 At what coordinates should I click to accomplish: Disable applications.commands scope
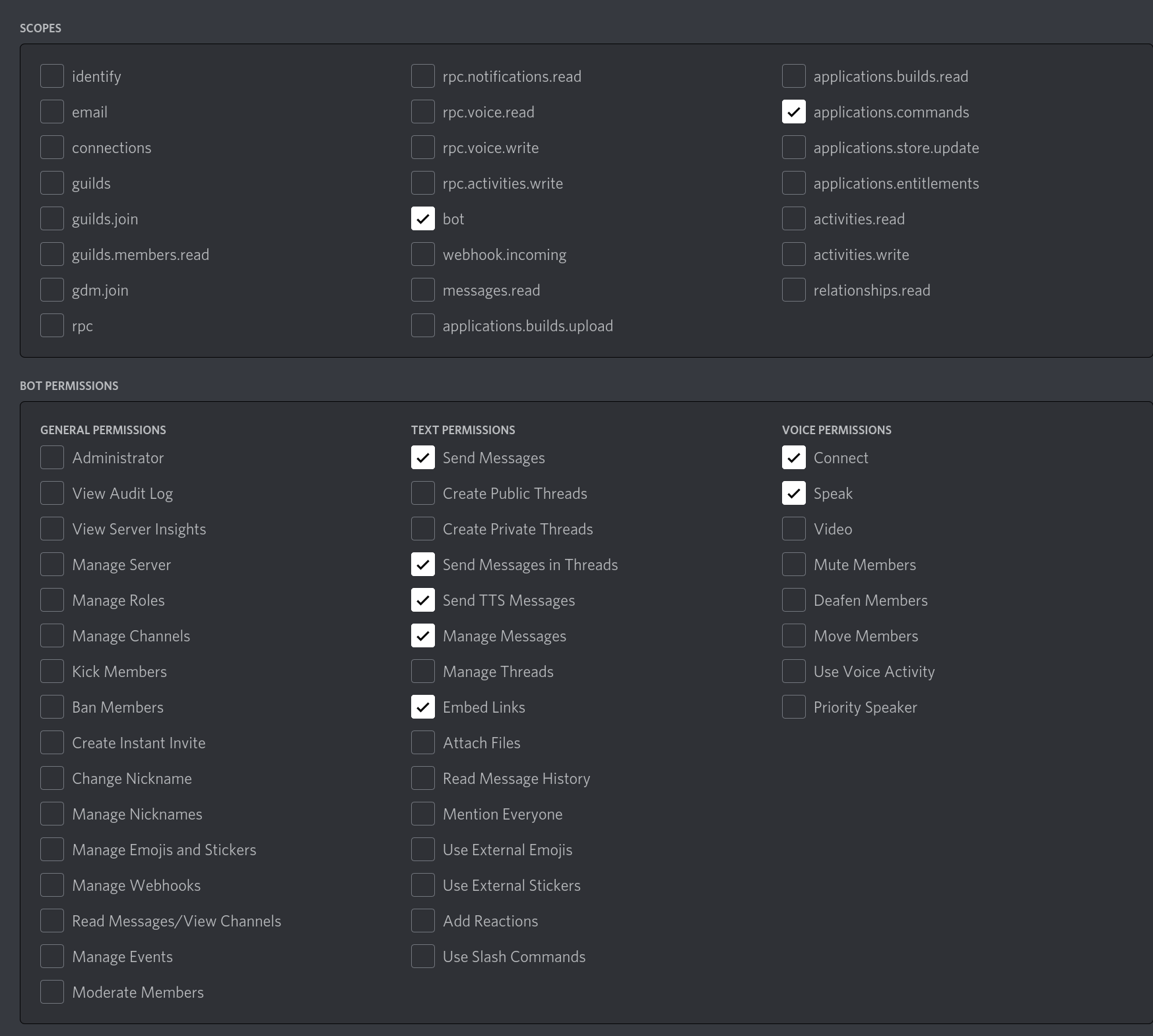(794, 112)
